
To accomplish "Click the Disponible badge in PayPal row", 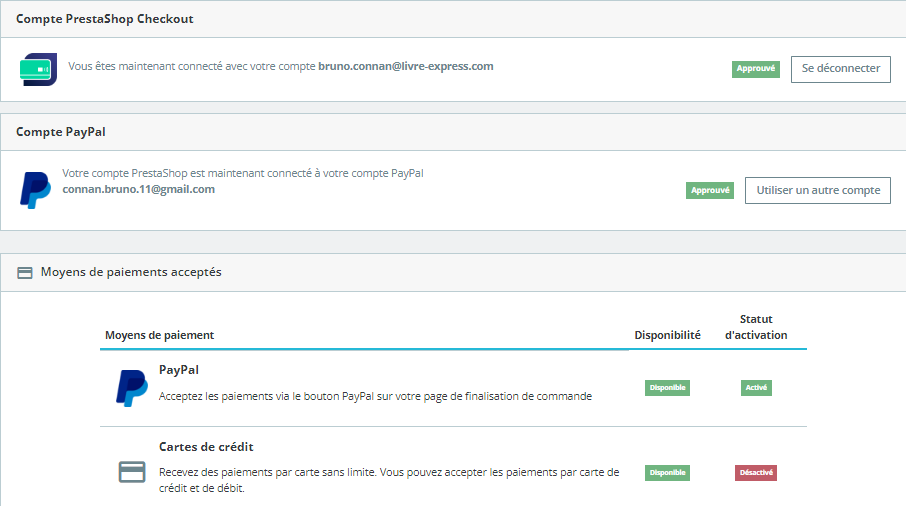I will [x=667, y=388].
